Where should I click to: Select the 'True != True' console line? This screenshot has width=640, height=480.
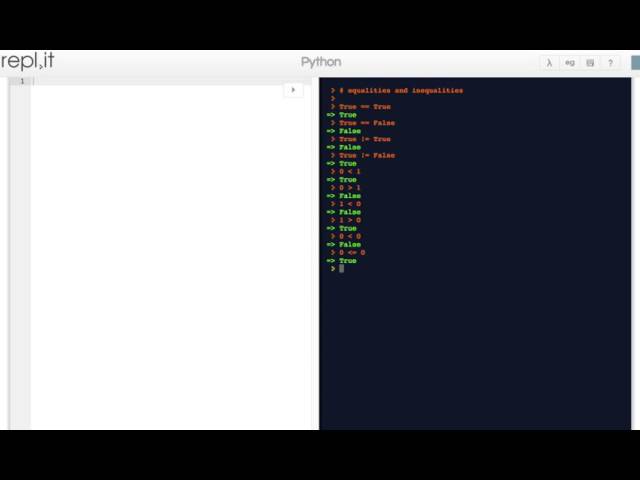(x=364, y=139)
